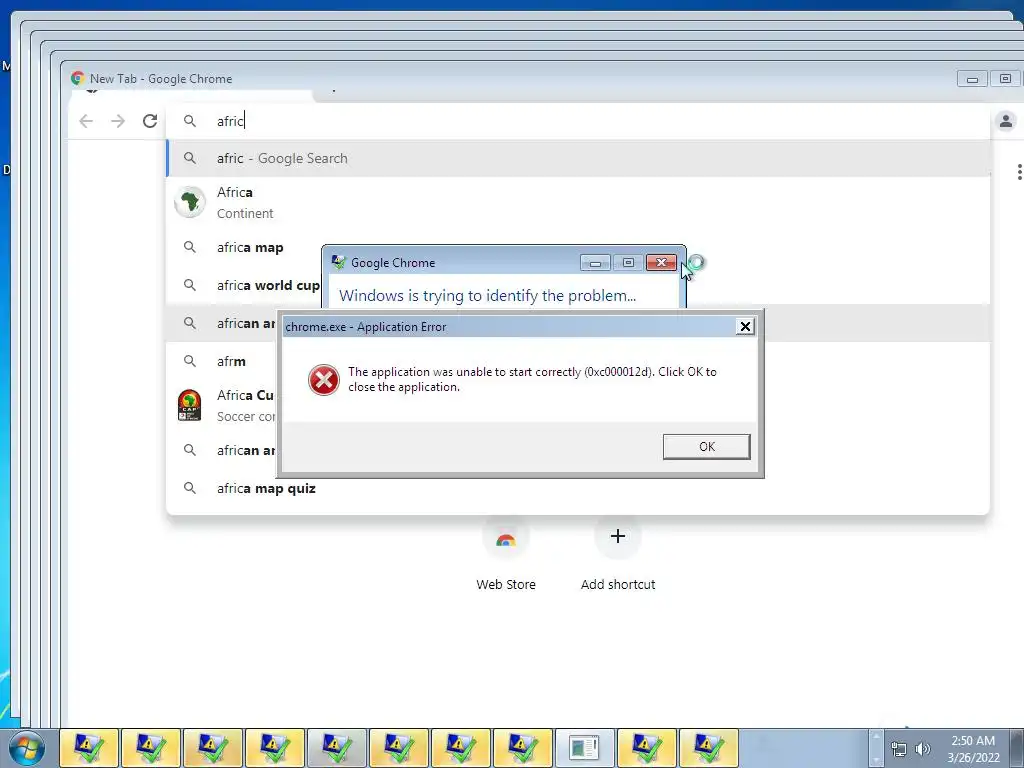Choose the 'africa world cup' suggestion
Image resolution: width=1024 pixels, height=768 pixels.
pos(243,285)
